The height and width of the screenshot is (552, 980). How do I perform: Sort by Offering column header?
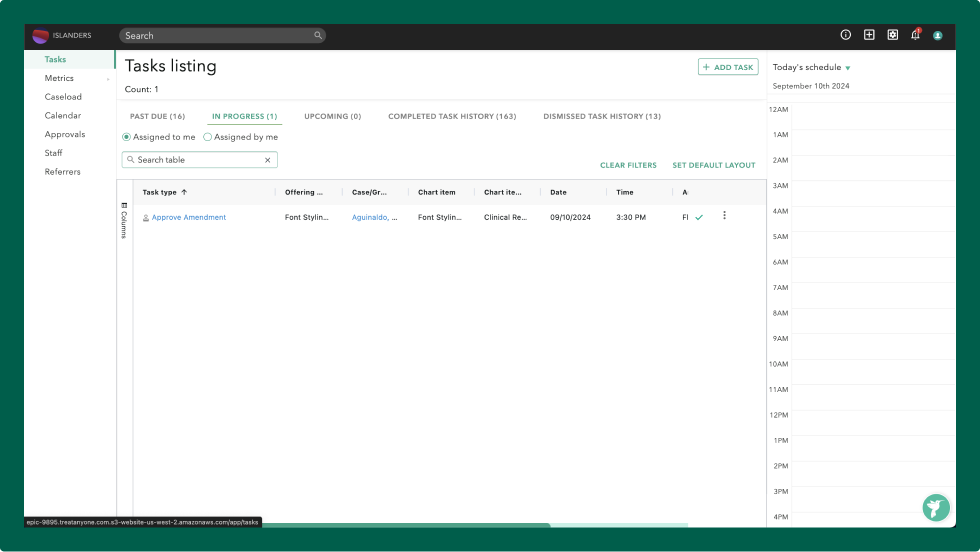pos(304,193)
